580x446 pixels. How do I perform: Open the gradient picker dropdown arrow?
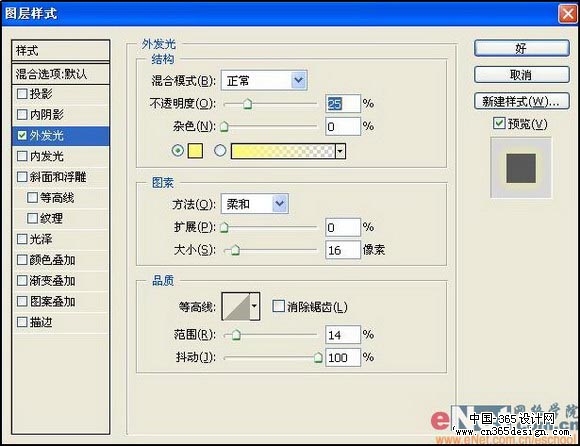pos(340,151)
